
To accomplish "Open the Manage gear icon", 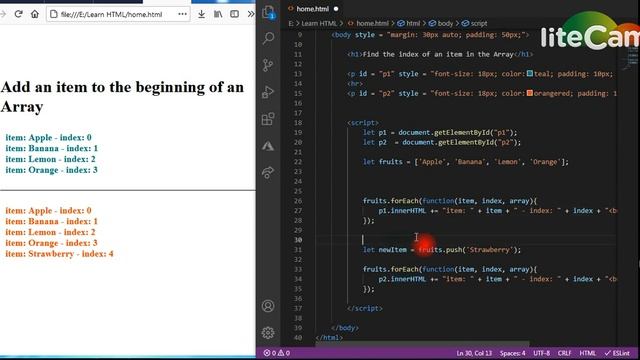I will pyautogui.click(x=268, y=333).
